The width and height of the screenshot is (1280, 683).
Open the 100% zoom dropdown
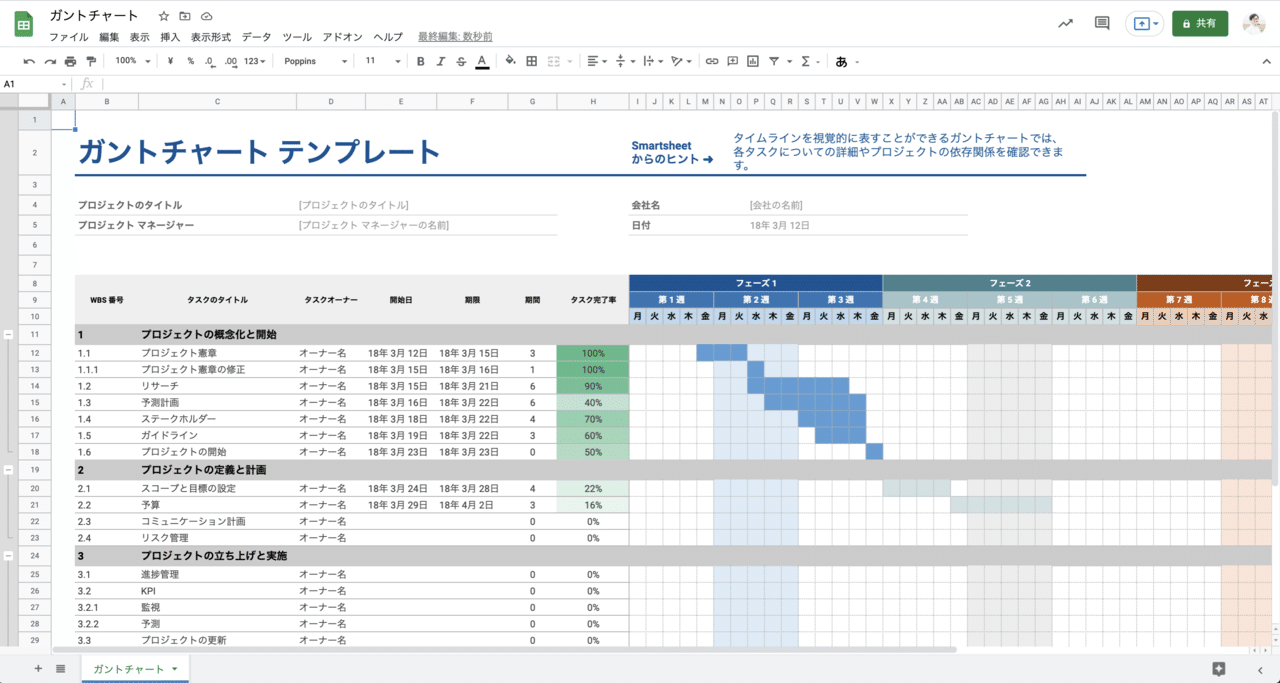pos(132,61)
